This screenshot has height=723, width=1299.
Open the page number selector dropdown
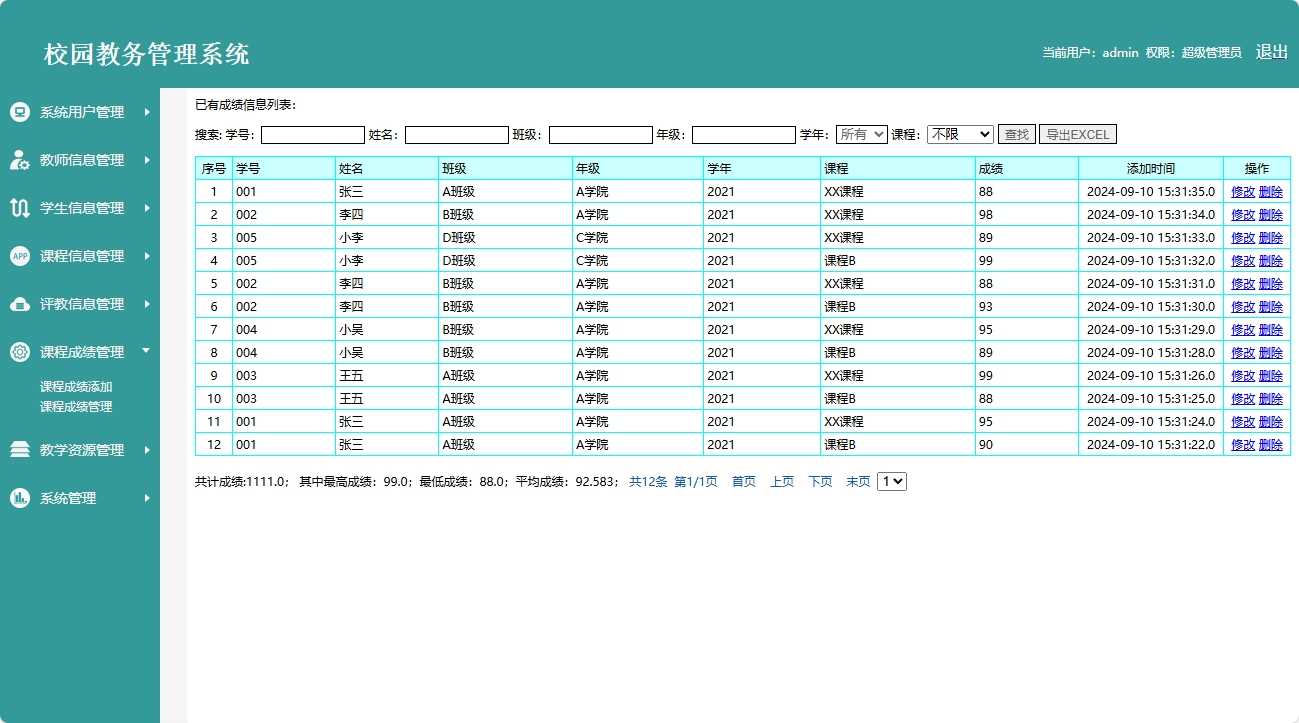coord(891,481)
